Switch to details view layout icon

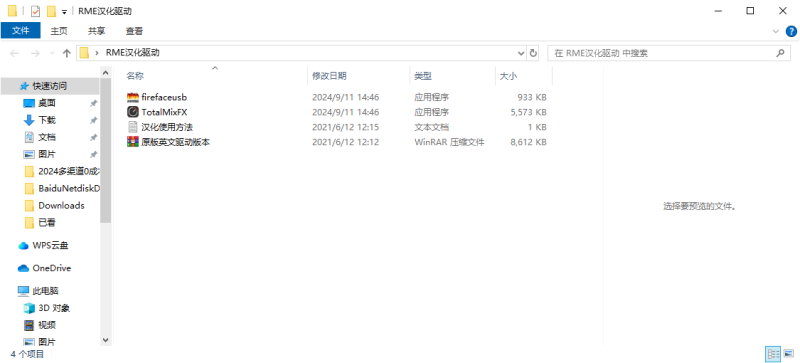[x=772, y=353]
